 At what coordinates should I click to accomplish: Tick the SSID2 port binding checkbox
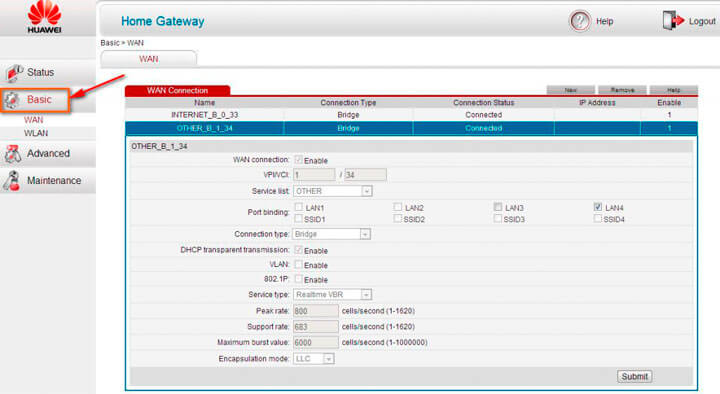coord(398,219)
